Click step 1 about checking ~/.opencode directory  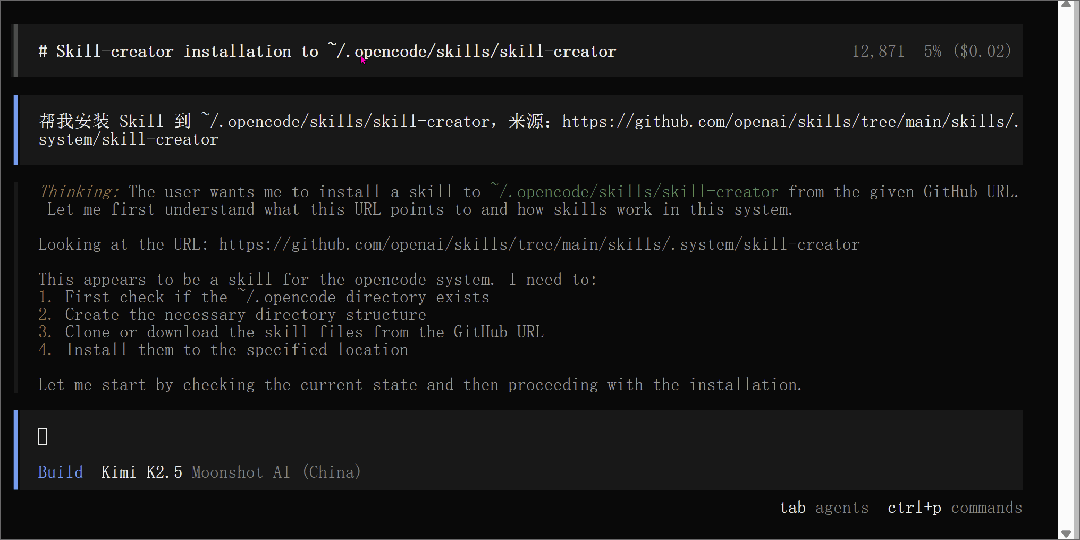264,297
